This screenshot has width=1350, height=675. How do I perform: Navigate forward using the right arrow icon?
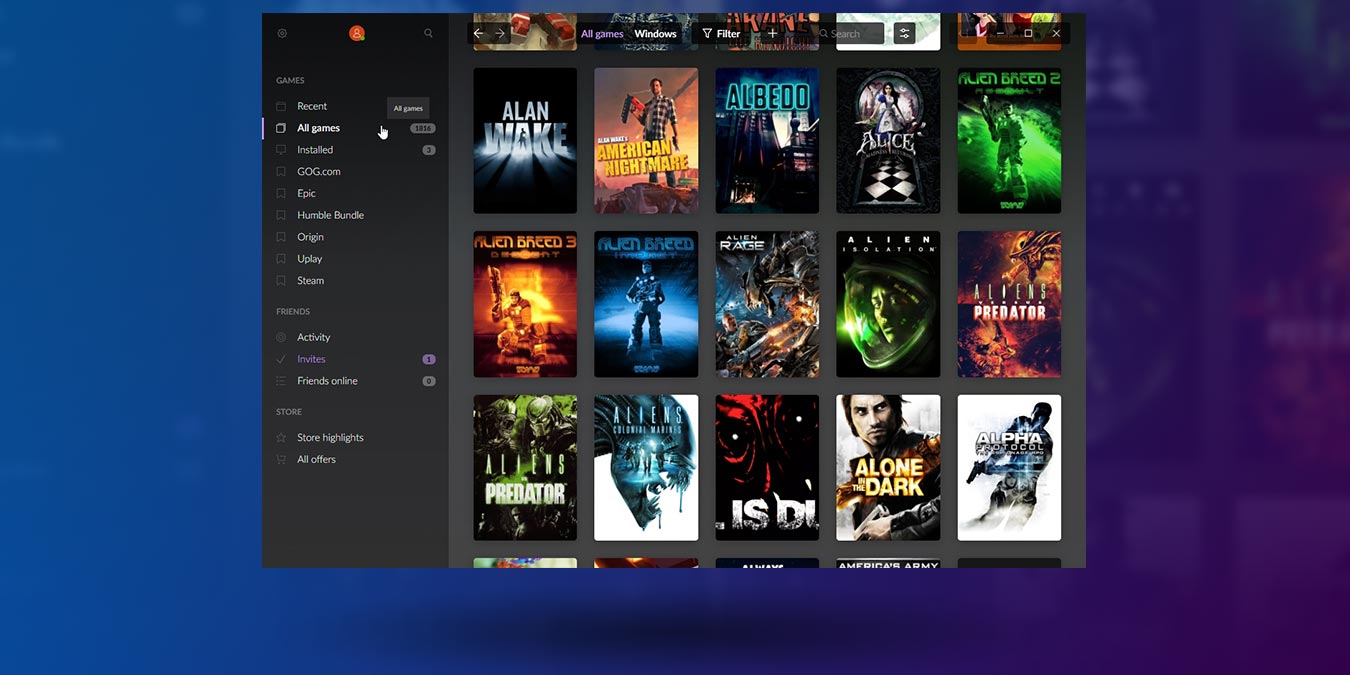pyautogui.click(x=500, y=33)
